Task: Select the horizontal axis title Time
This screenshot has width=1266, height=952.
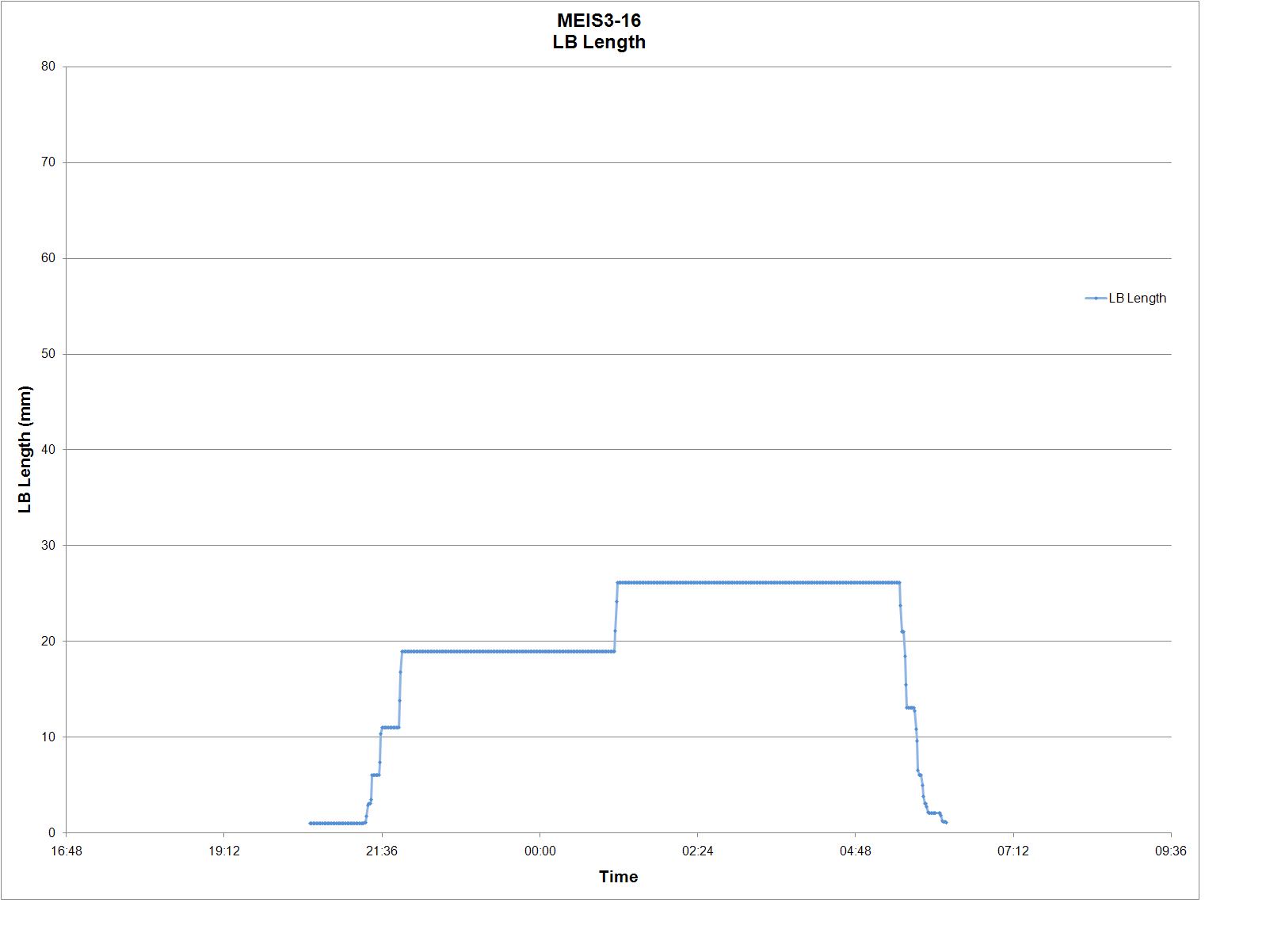Action: [x=618, y=876]
